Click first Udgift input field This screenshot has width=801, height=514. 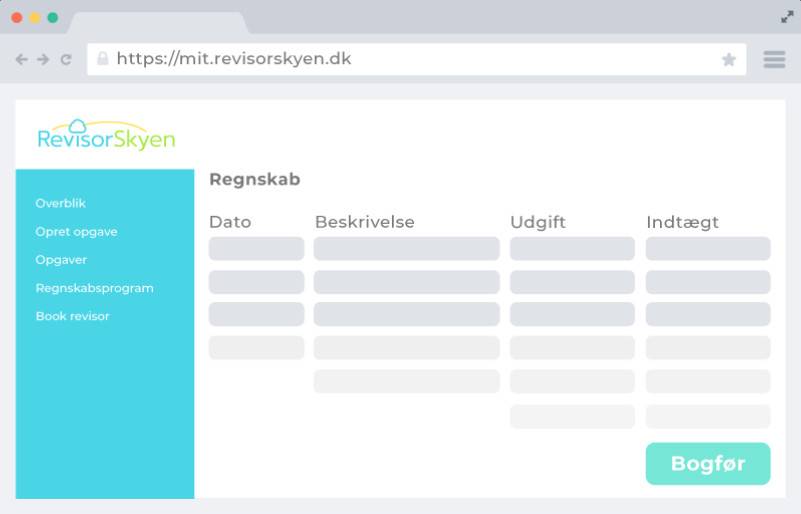pyautogui.click(x=572, y=249)
